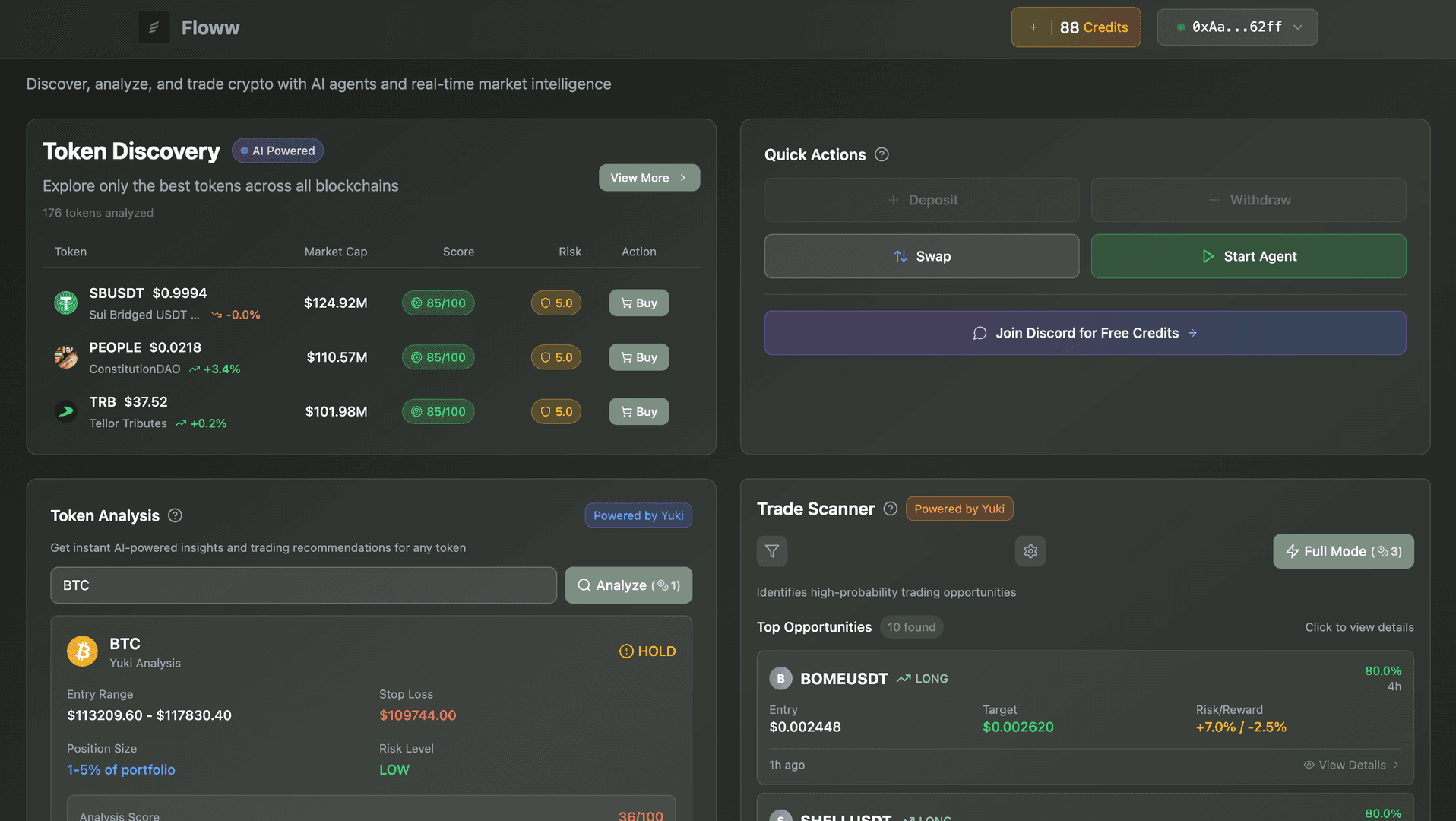The image size is (1456, 821).
Task: Open the Quick Actions help icon
Action: (x=882, y=155)
